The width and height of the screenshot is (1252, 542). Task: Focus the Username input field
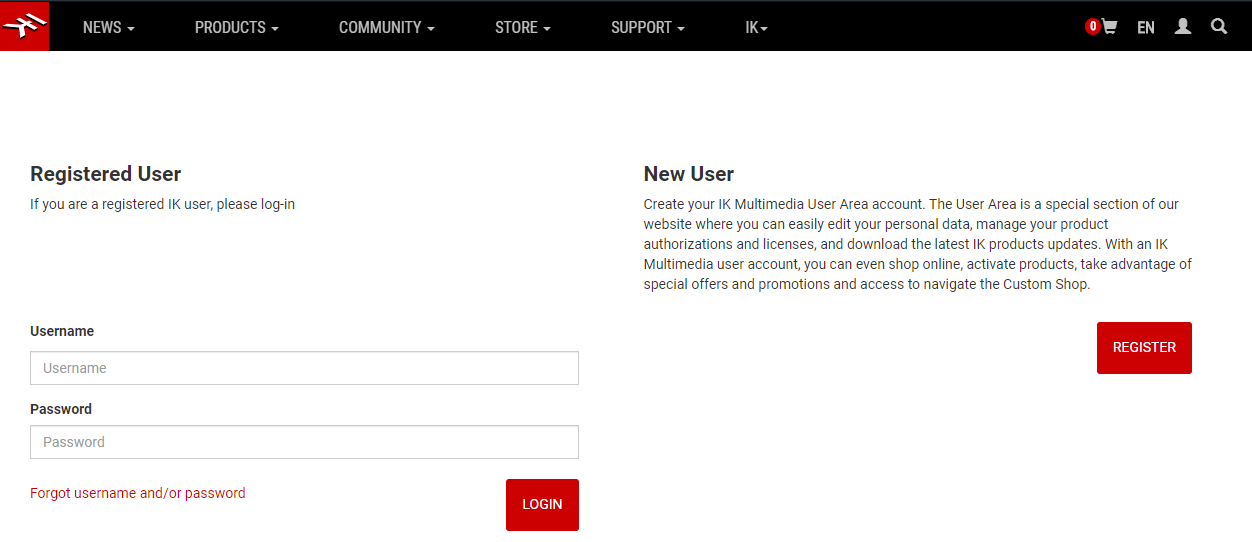[304, 368]
